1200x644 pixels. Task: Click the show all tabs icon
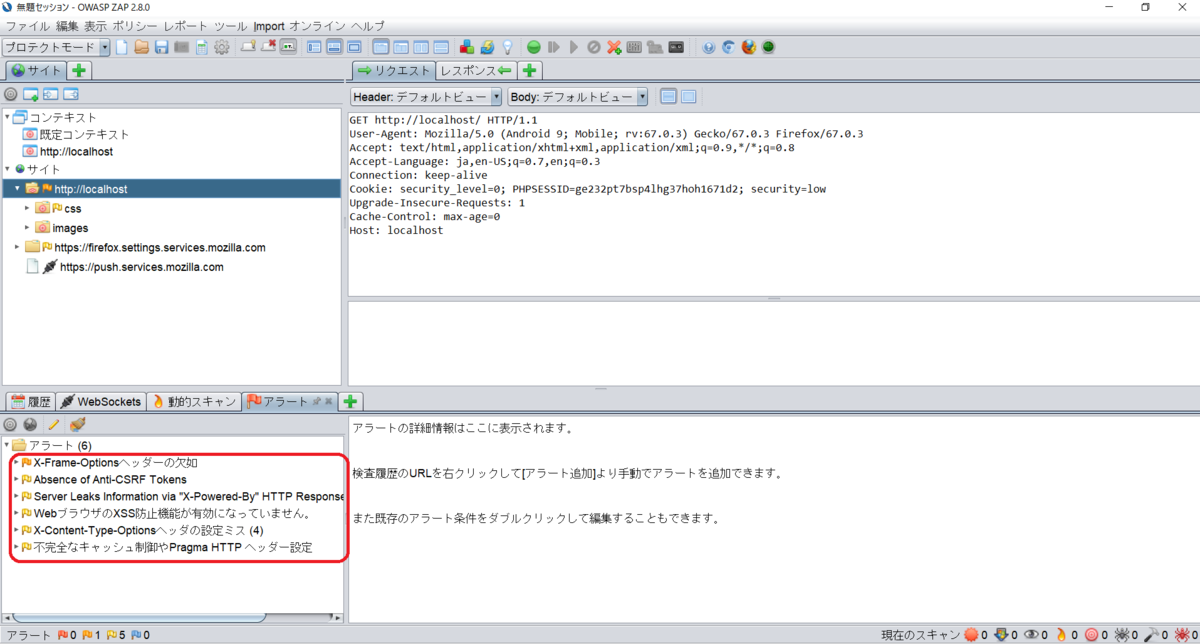[249, 47]
